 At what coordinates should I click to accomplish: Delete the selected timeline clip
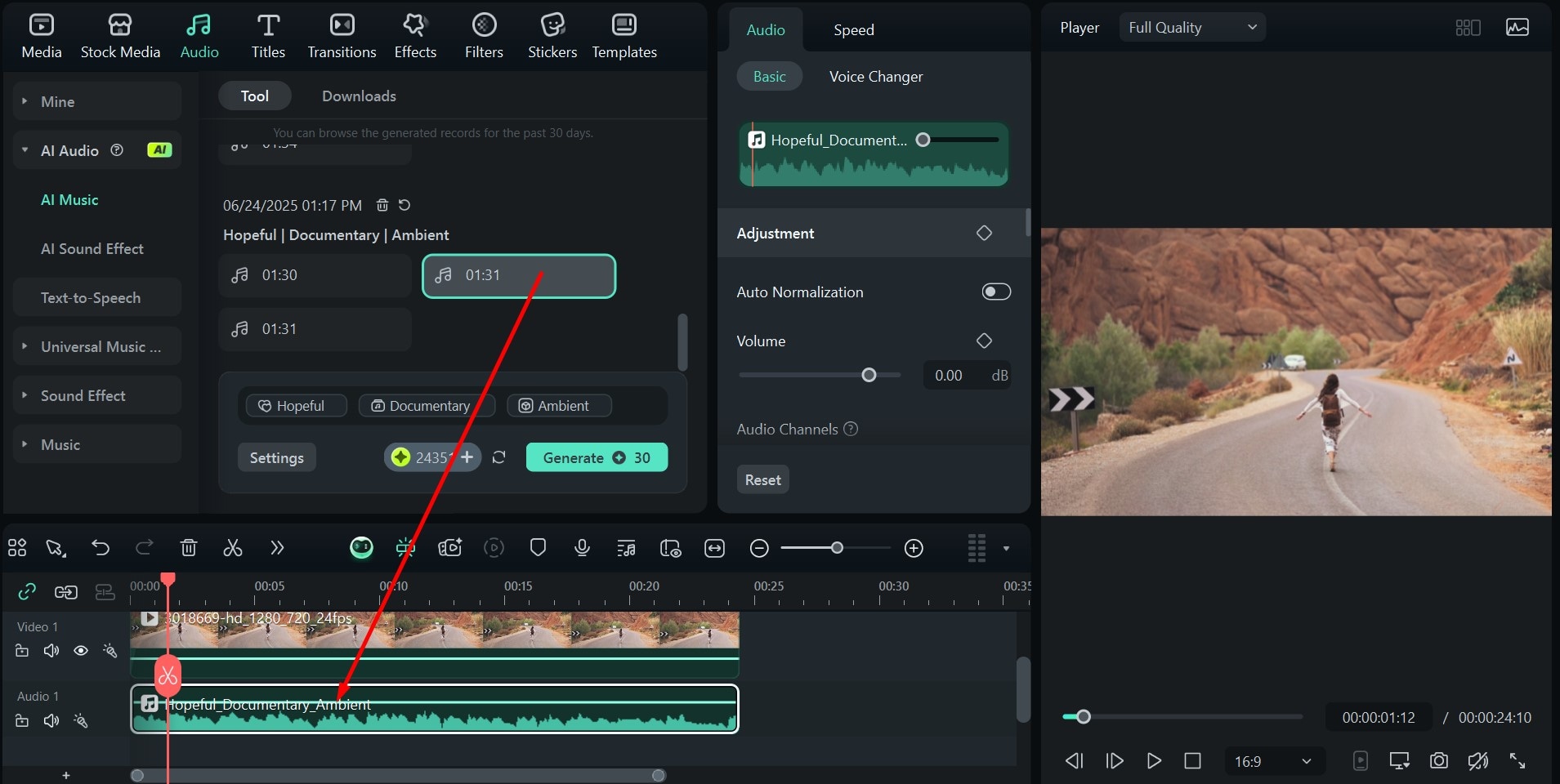pyautogui.click(x=189, y=547)
